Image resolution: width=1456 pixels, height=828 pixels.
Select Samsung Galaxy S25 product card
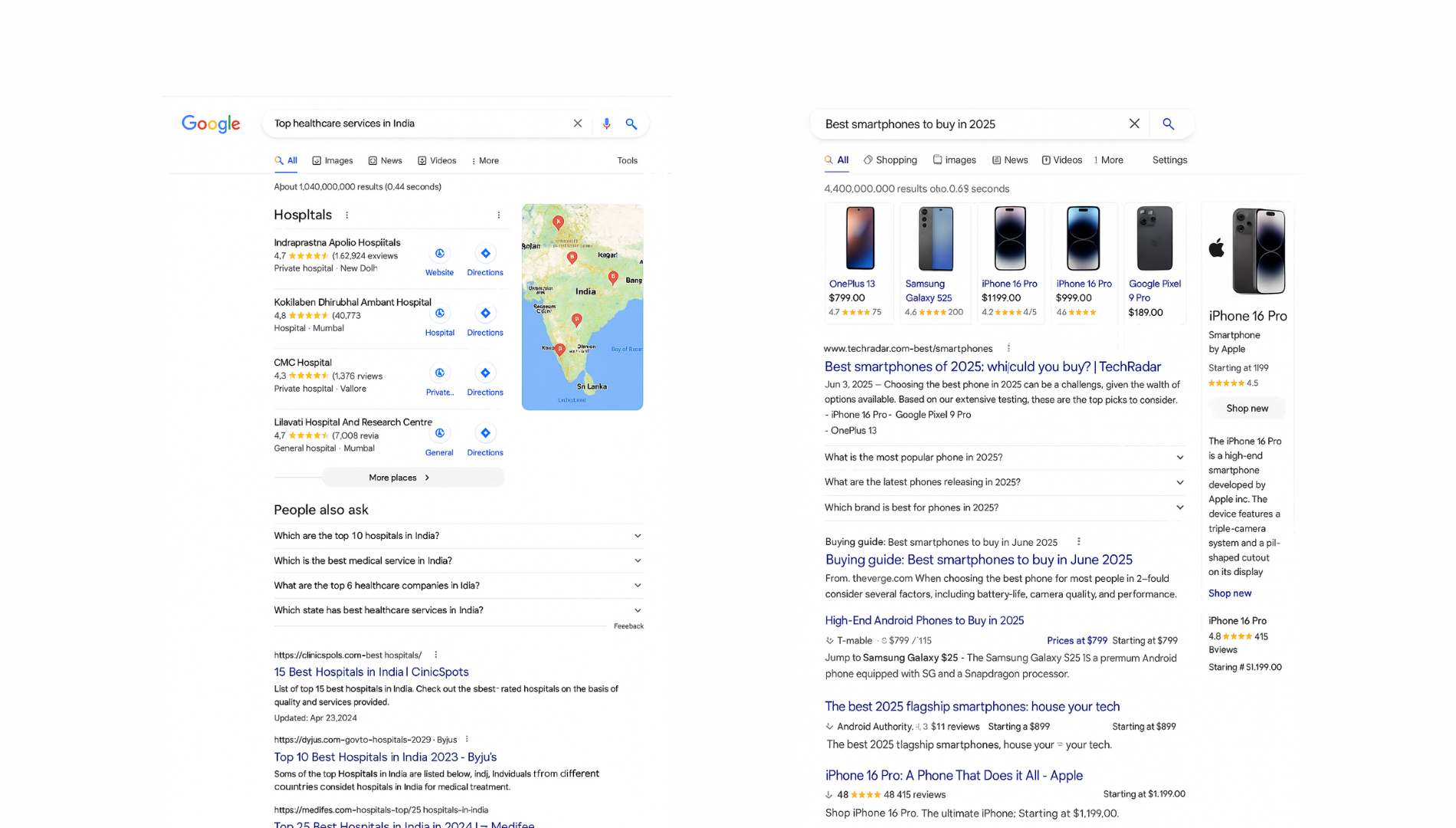coord(936,263)
